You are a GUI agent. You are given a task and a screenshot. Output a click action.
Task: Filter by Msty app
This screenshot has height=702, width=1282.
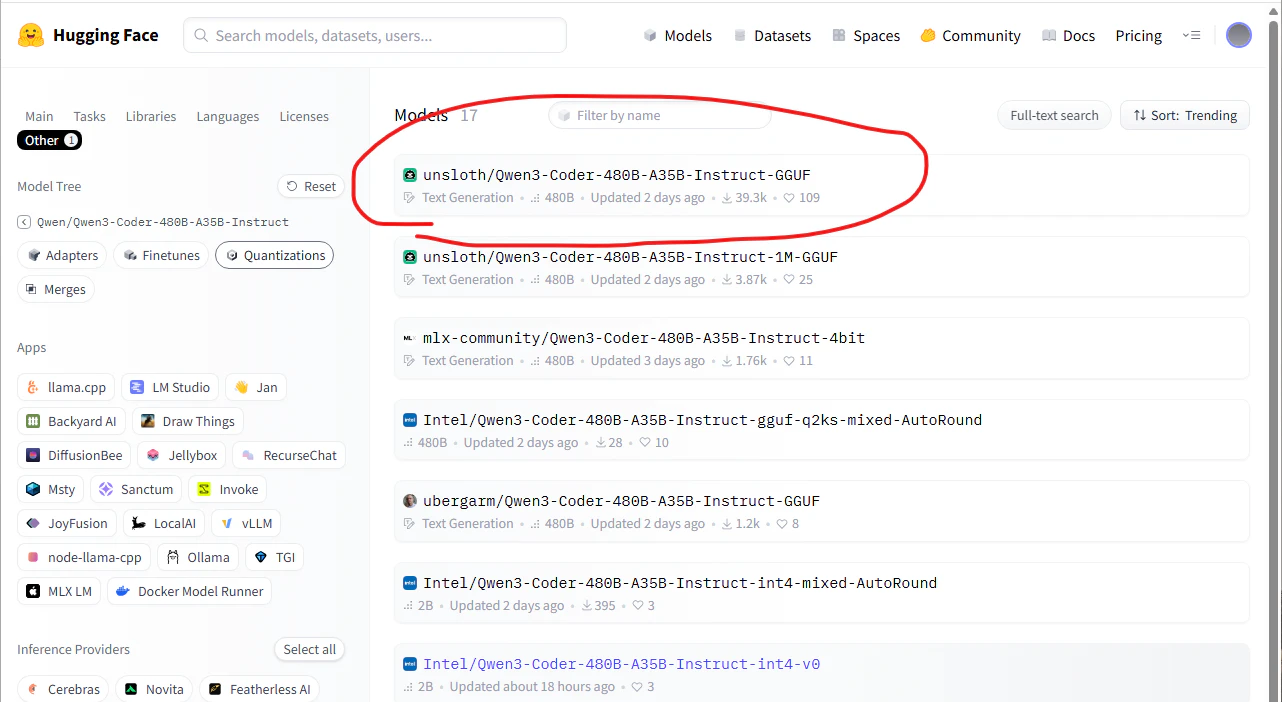[x=51, y=489]
